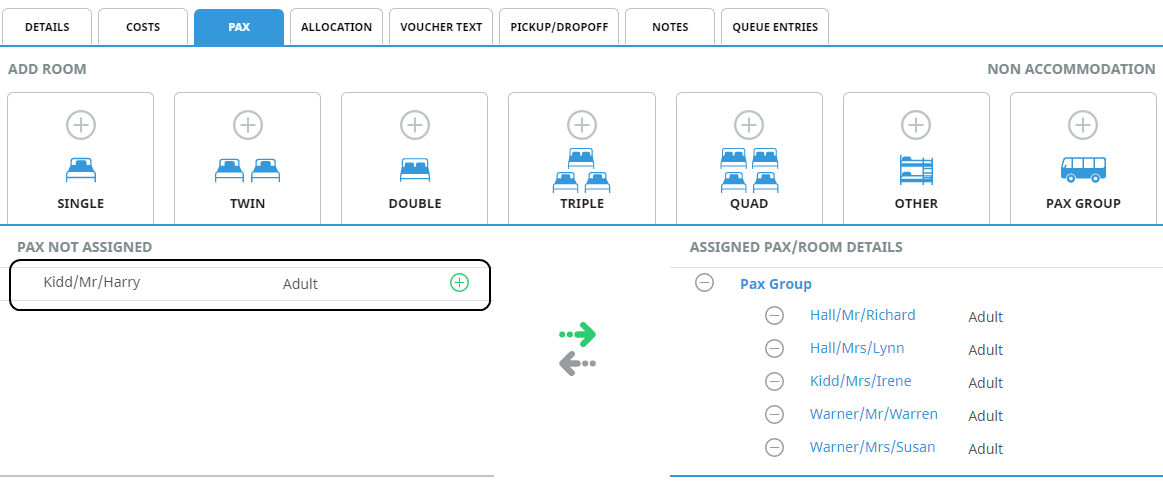The image size is (1163, 483).
Task: Add a Triple room
Action: coord(582,125)
